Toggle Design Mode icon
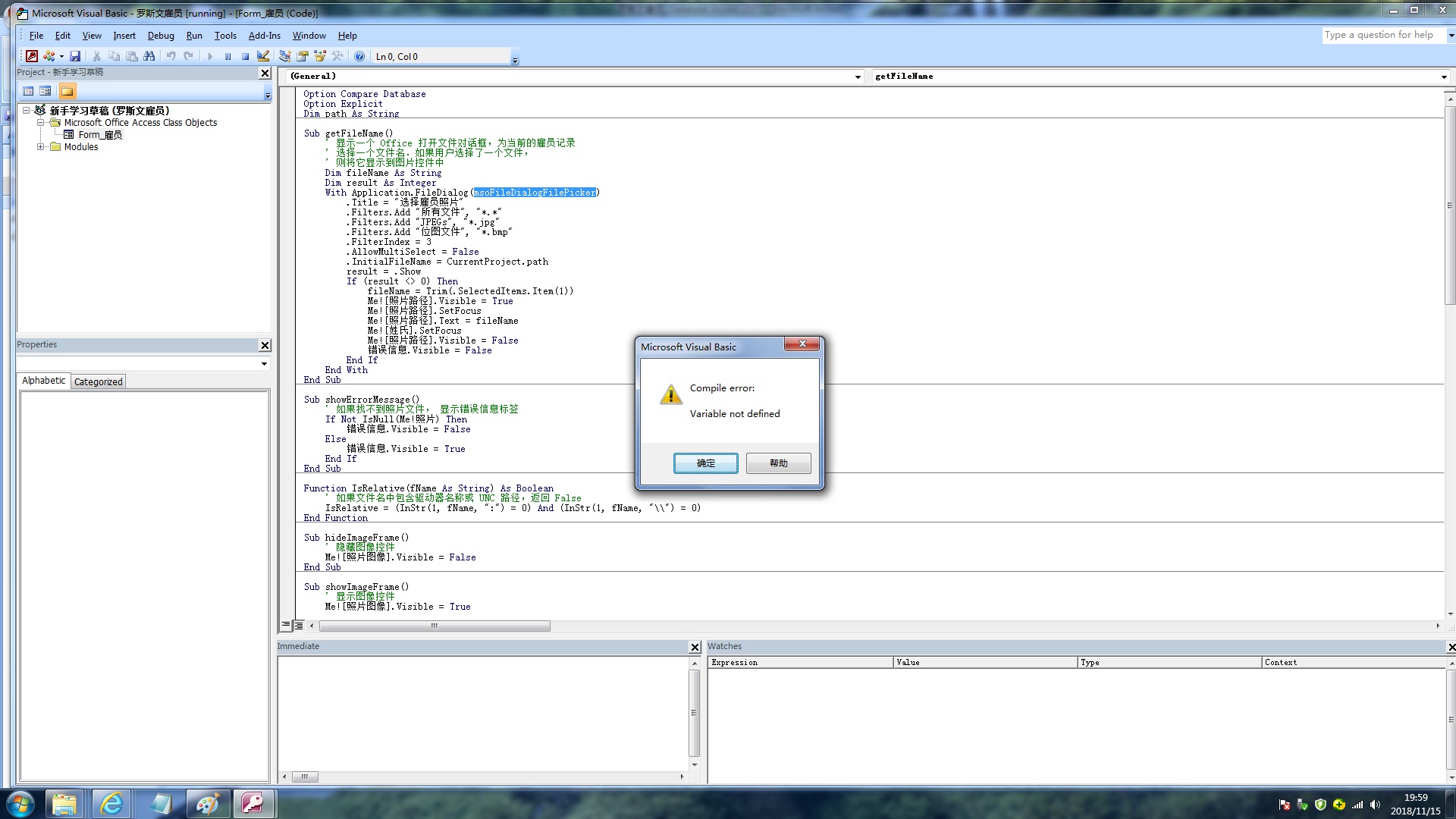Image resolution: width=1456 pixels, height=819 pixels. click(x=263, y=56)
